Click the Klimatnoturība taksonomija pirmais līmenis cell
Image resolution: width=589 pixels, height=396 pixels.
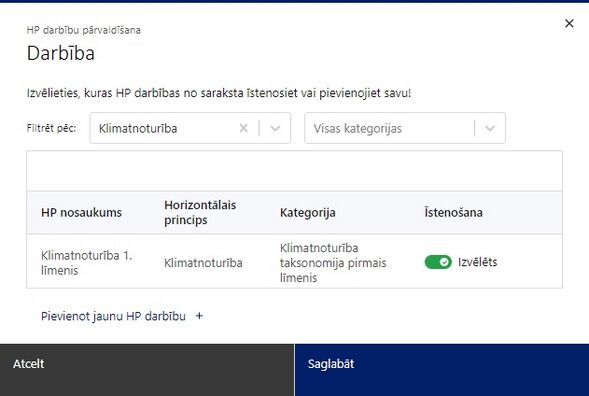click(x=333, y=263)
